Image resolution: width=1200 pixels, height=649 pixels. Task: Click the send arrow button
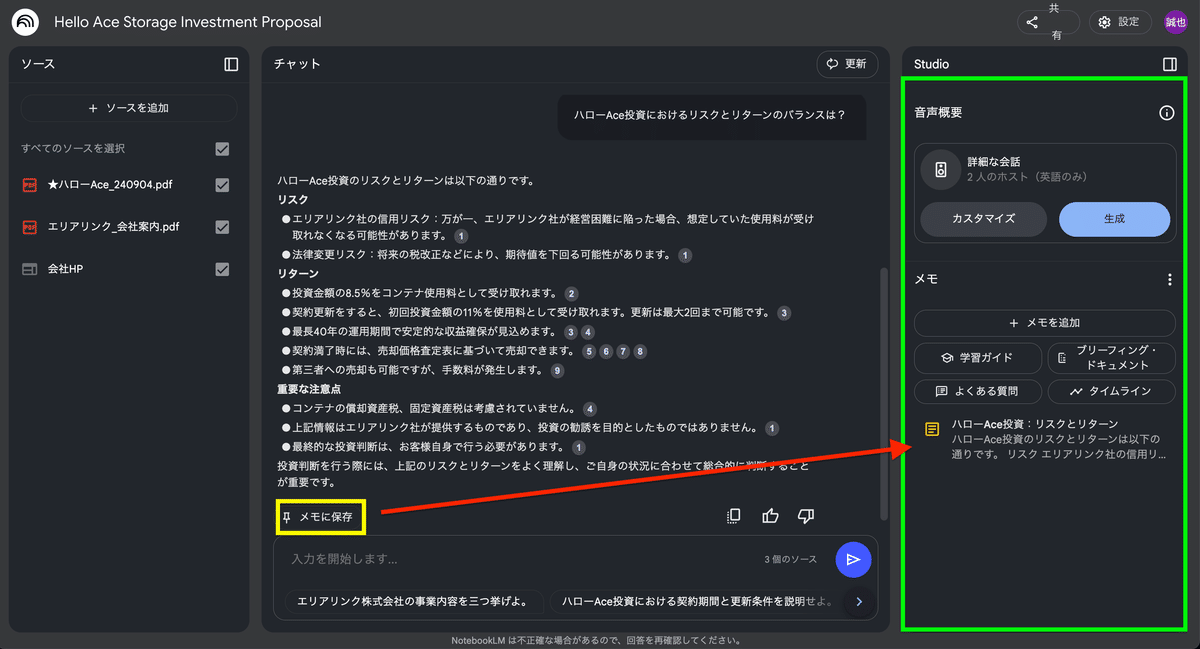click(853, 560)
